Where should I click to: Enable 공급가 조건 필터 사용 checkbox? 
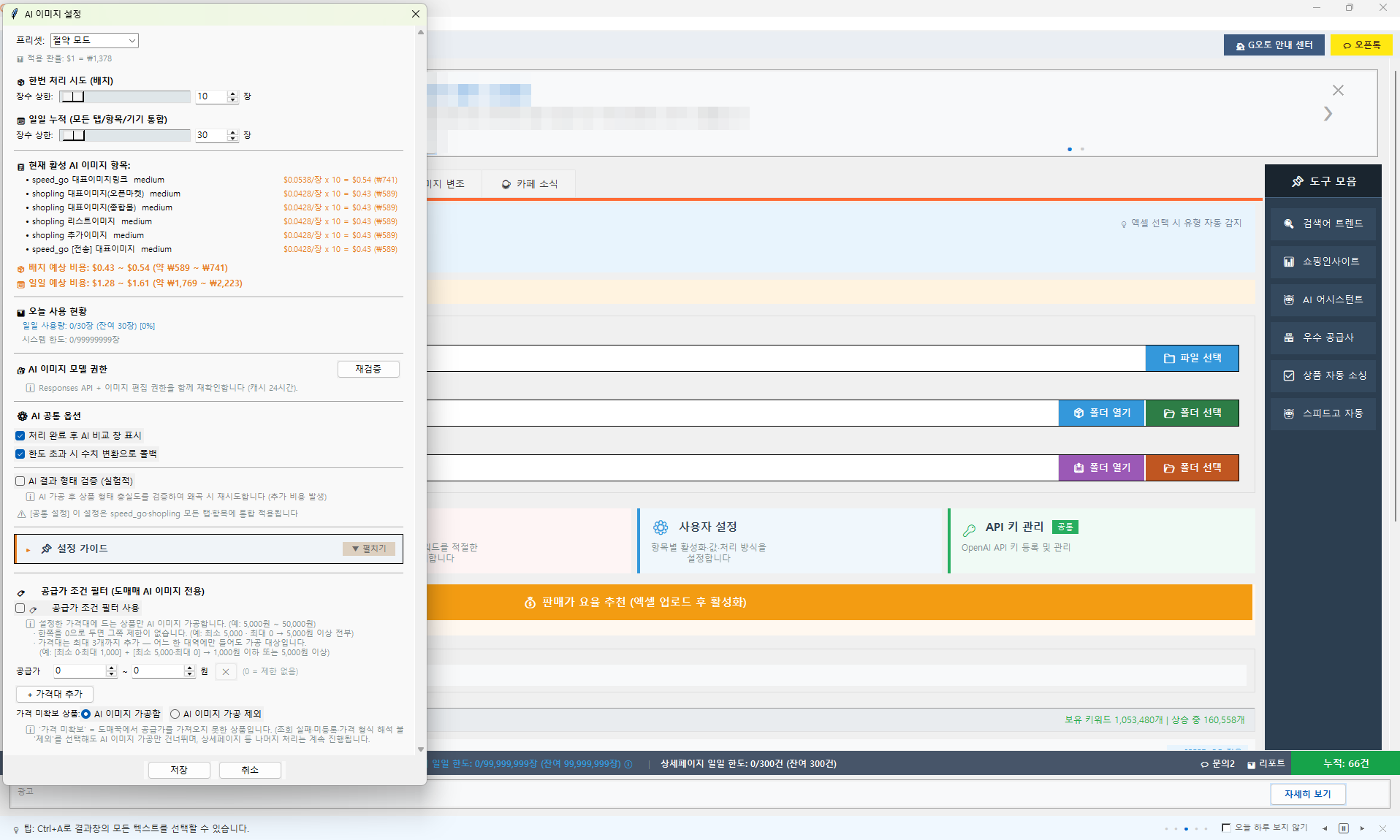coord(20,608)
